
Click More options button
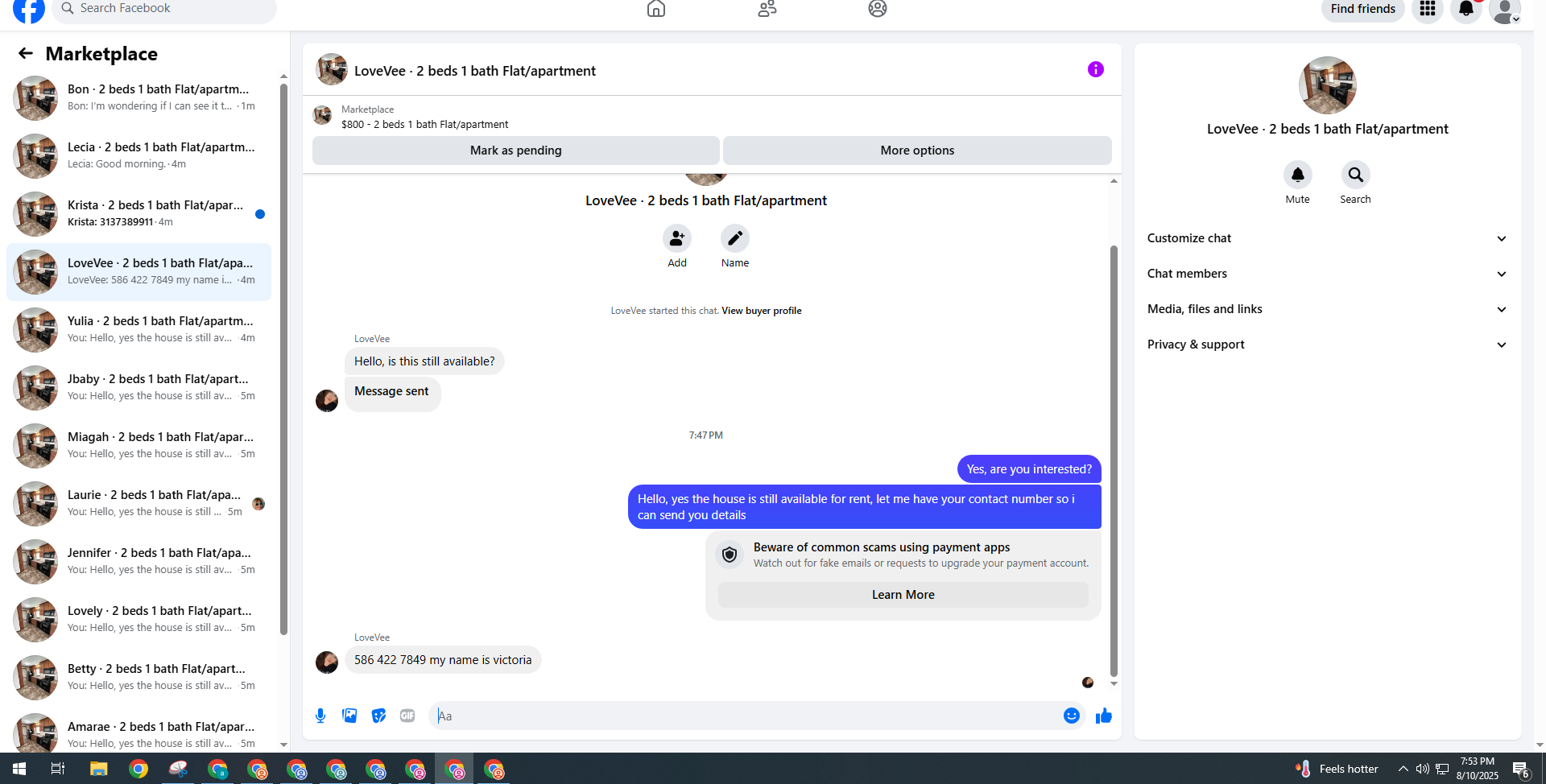click(x=917, y=151)
